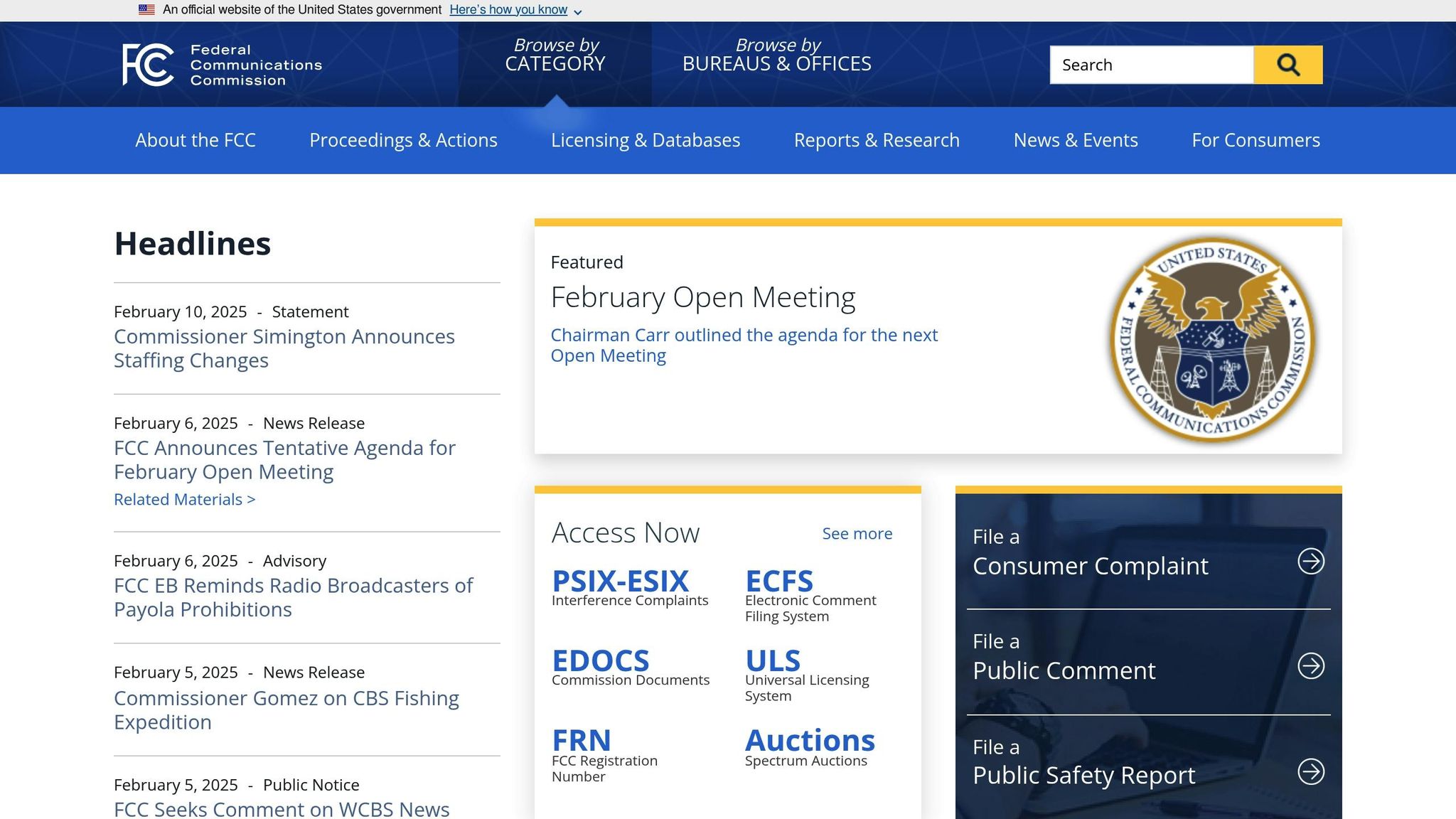Viewport: 1456px width, 819px height.
Task: Open ECFS Electronic Comment Filing System
Action: (810, 596)
